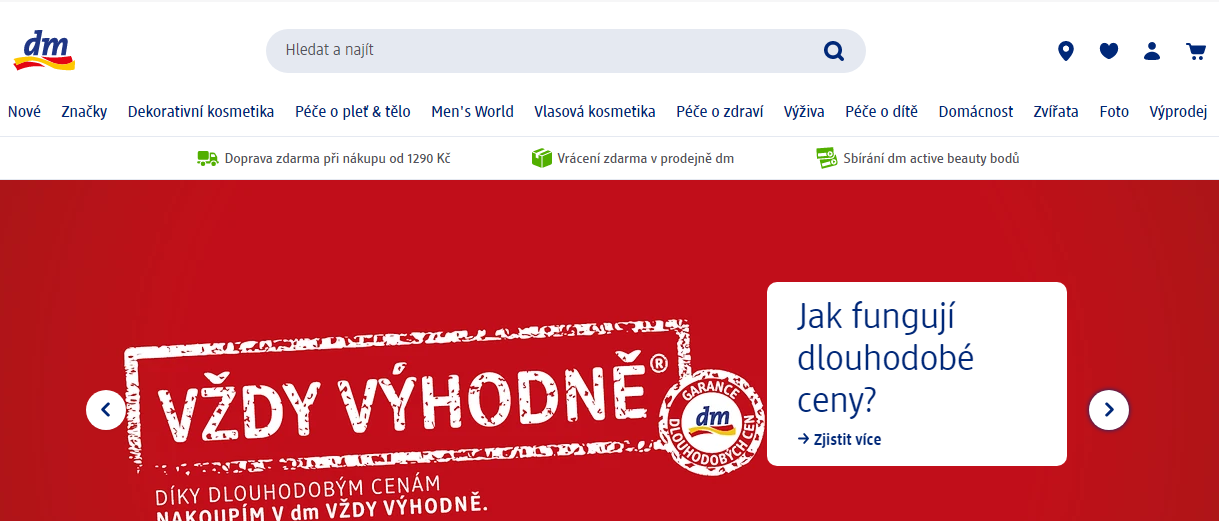The height and width of the screenshot is (521, 1219).
Task: Open the Péče o dítě category
Action: coord(881,112)
